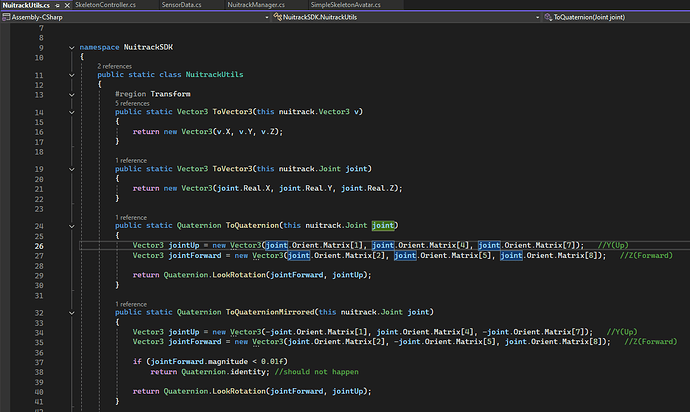The image size is (690, 412).
Task: Click line number 26 in the gutter
Action: [x=40, y=245]
